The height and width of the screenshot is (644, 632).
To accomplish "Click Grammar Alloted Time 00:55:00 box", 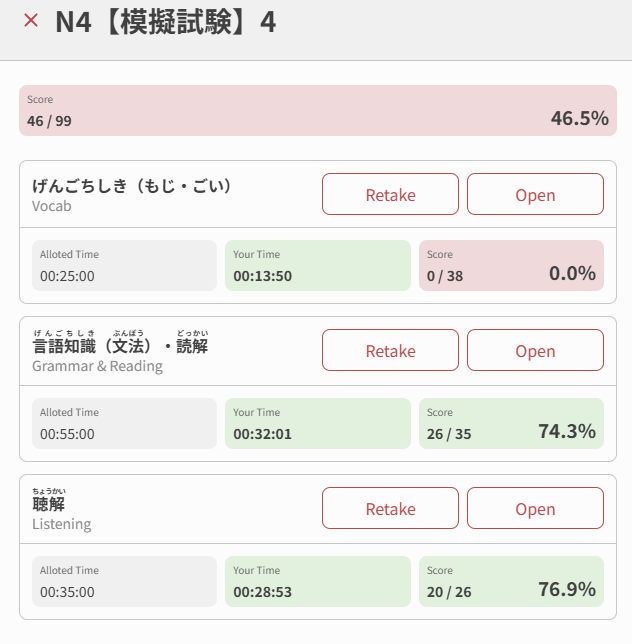I will 125,424.
